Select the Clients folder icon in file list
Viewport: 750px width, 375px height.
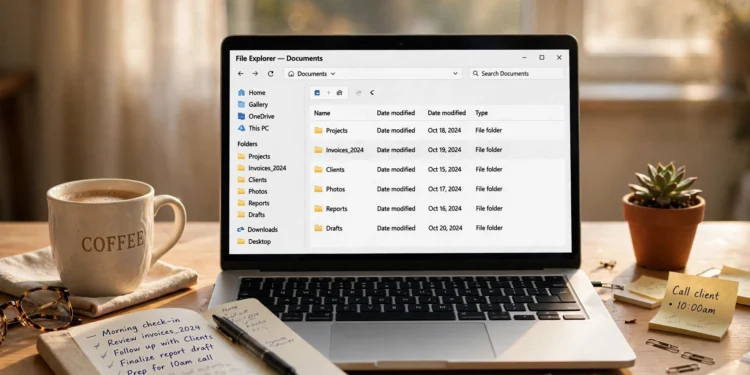pos(318,169)
